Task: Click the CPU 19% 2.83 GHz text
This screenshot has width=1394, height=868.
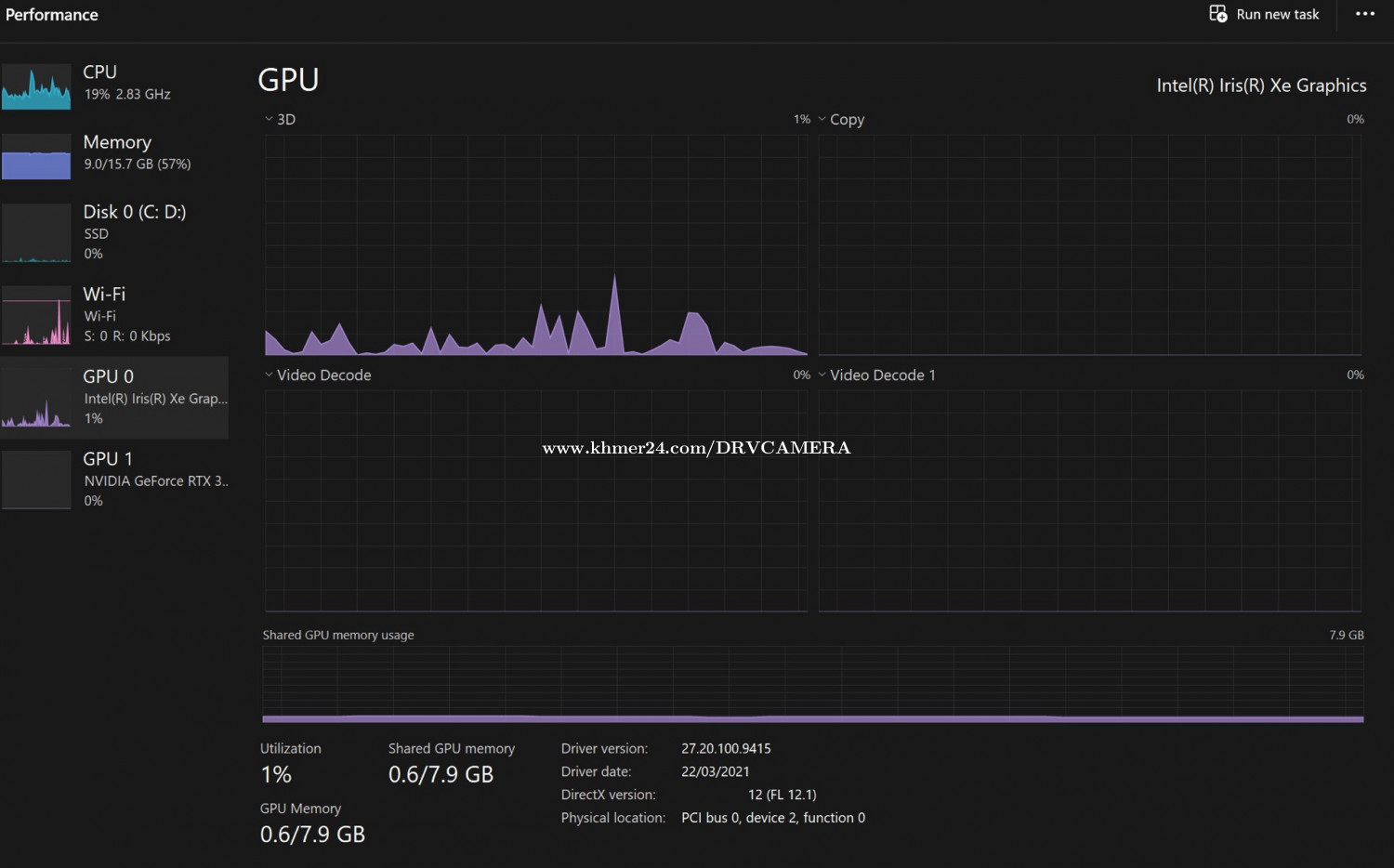Action: click(127, 94)
